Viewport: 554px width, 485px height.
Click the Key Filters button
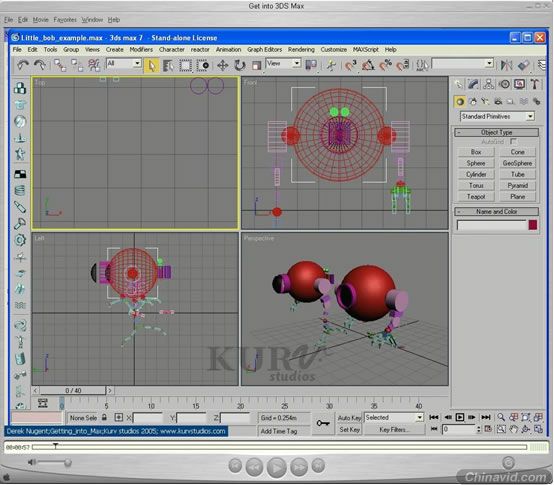tap(394, 430)
